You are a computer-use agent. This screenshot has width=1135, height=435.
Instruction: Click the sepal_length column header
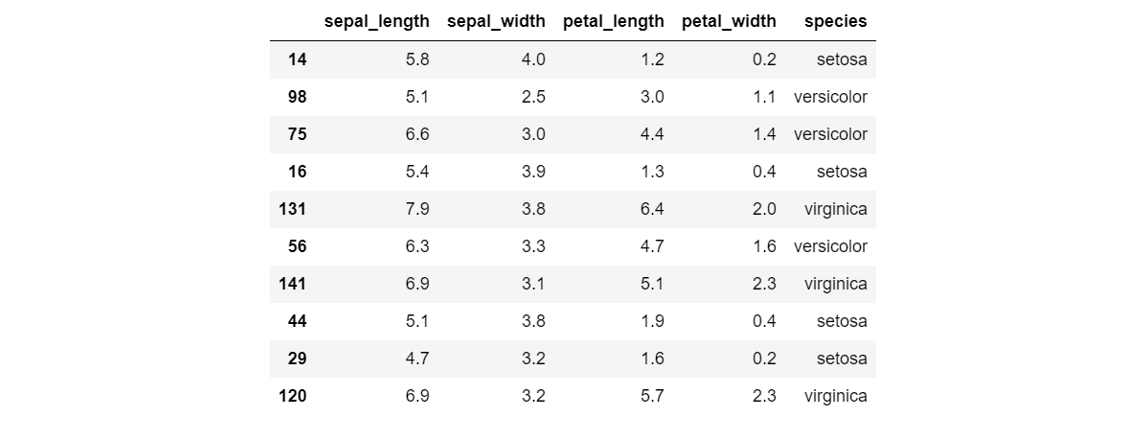(376, 21)
